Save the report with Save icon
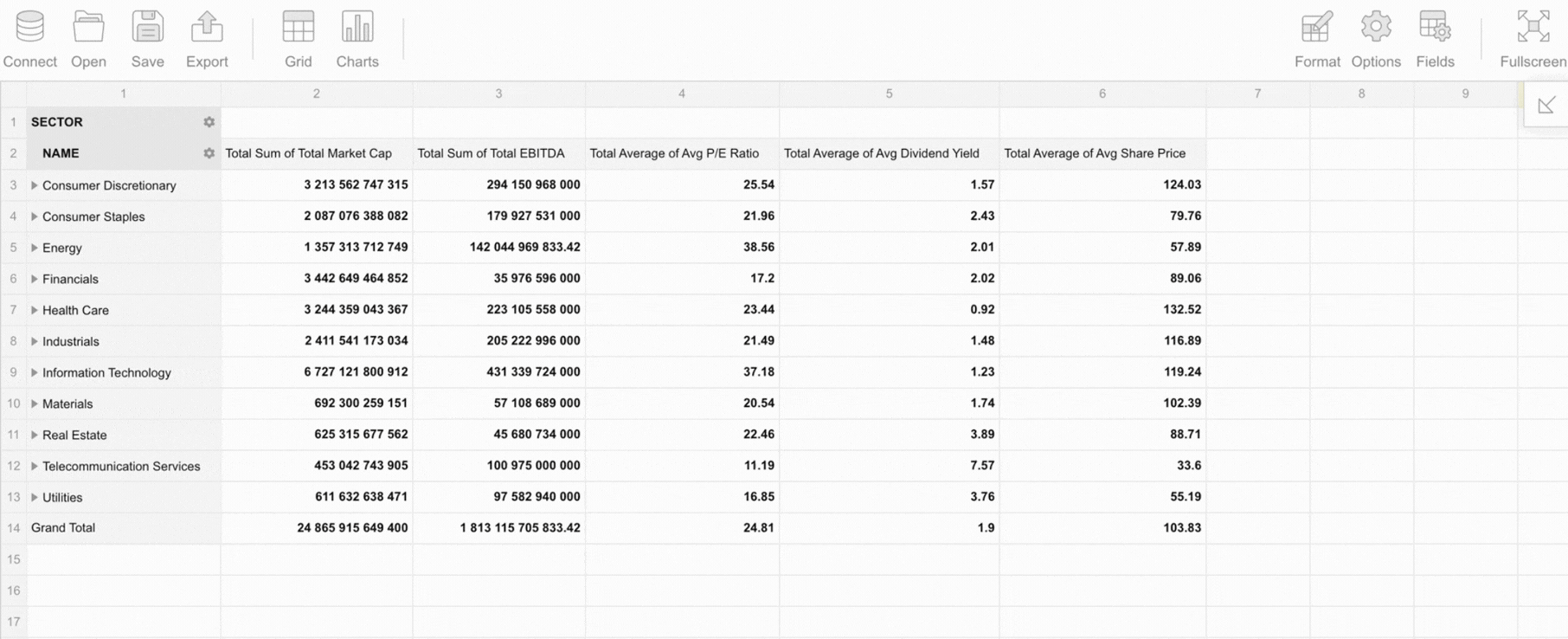Screen dimensions: 1568x639 click(x=148, y=27)
